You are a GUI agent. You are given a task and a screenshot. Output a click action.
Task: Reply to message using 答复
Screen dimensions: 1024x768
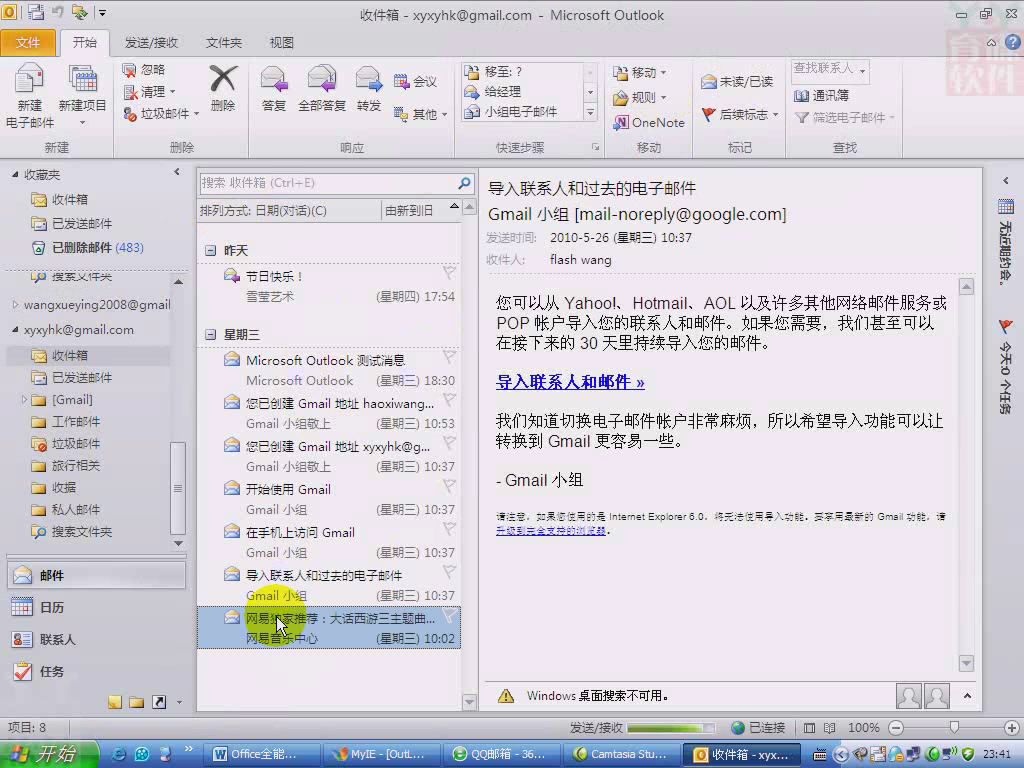coord(274,88)
